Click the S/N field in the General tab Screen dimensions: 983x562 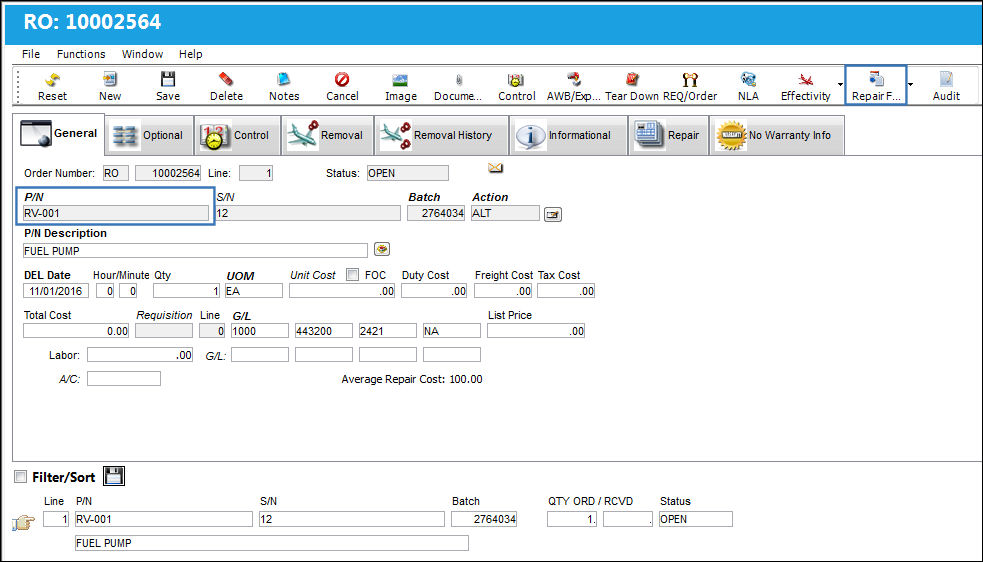(307, 213)
